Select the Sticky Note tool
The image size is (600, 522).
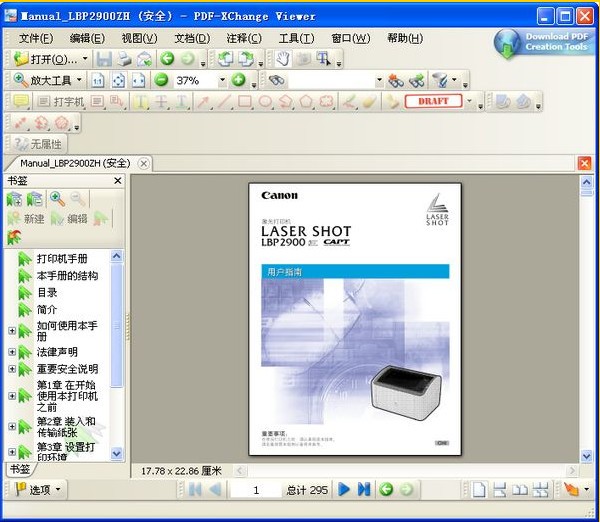tap(21, 101)
